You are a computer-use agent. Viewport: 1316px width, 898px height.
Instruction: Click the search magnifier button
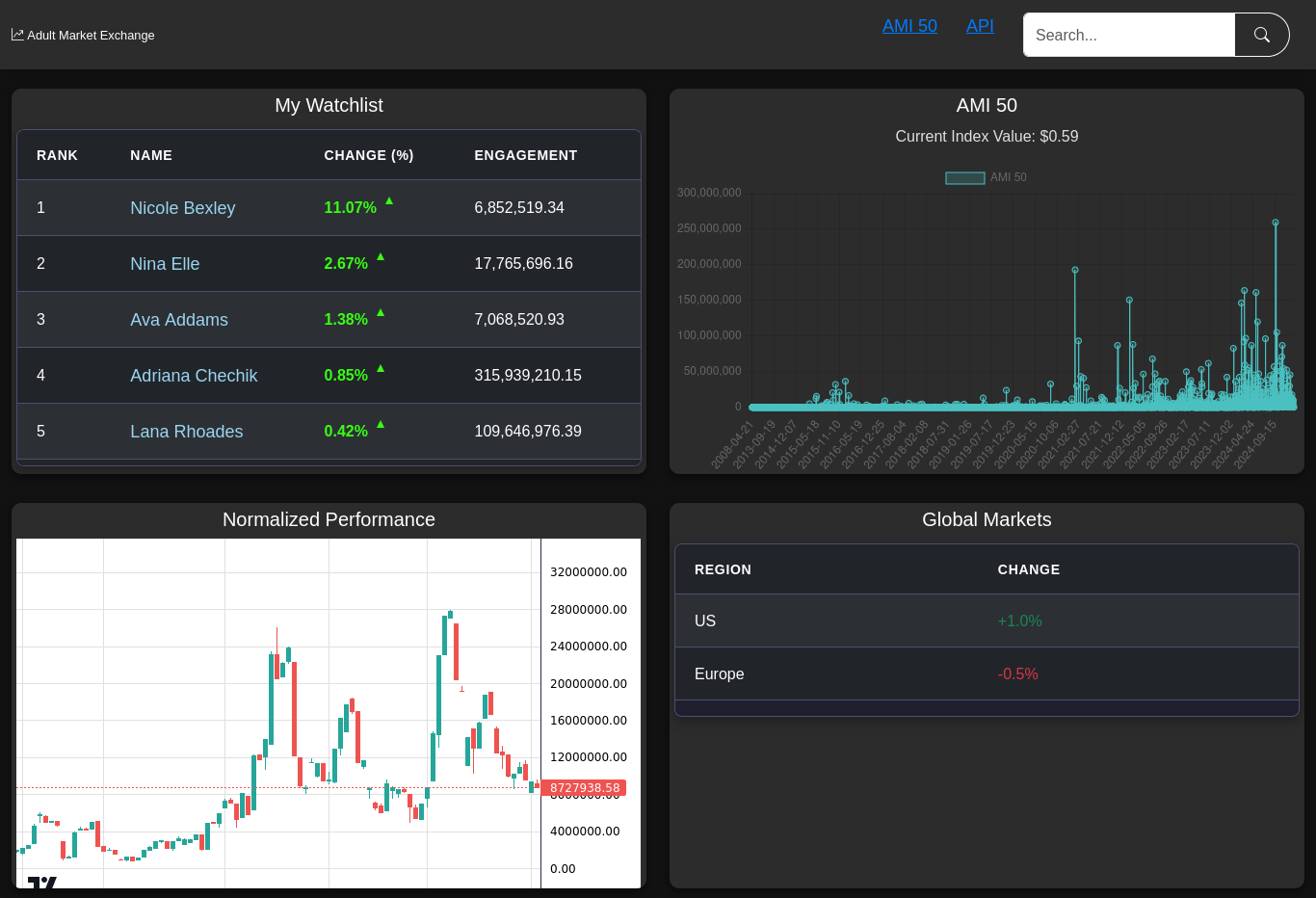(x=1262, y=35)
